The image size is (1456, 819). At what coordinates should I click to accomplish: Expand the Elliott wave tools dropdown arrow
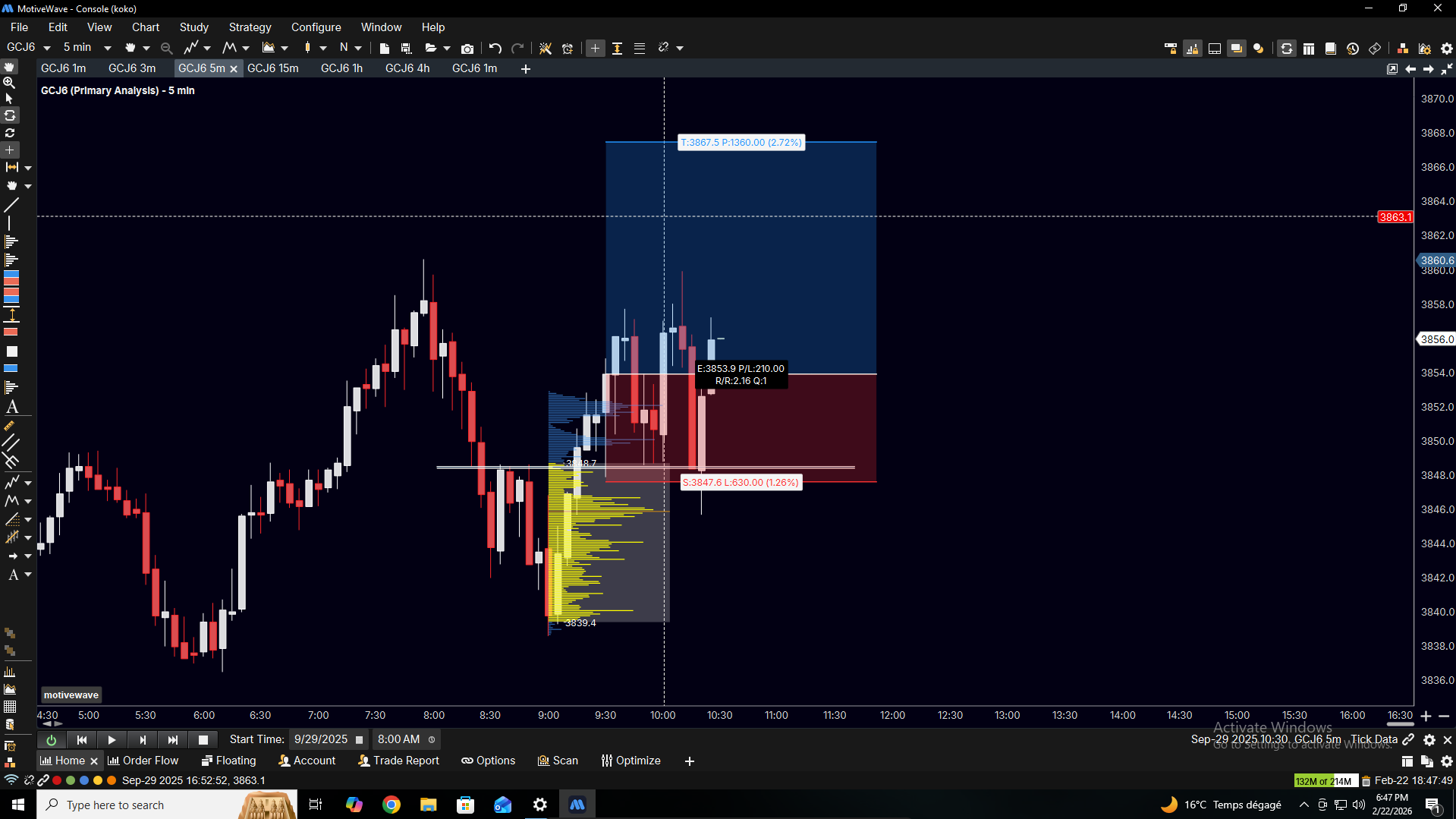tap(245, 48)
